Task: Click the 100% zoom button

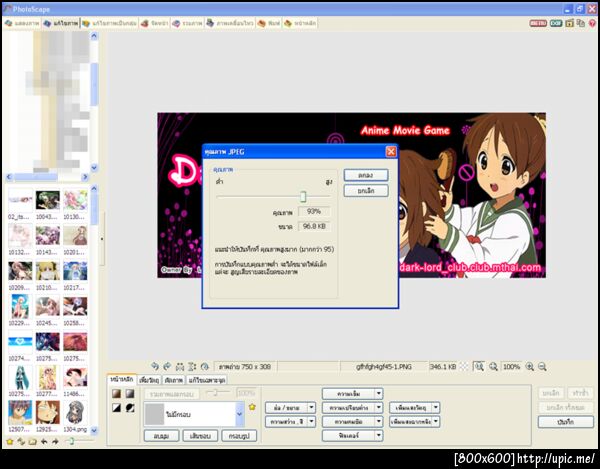Action: [511, 366]
